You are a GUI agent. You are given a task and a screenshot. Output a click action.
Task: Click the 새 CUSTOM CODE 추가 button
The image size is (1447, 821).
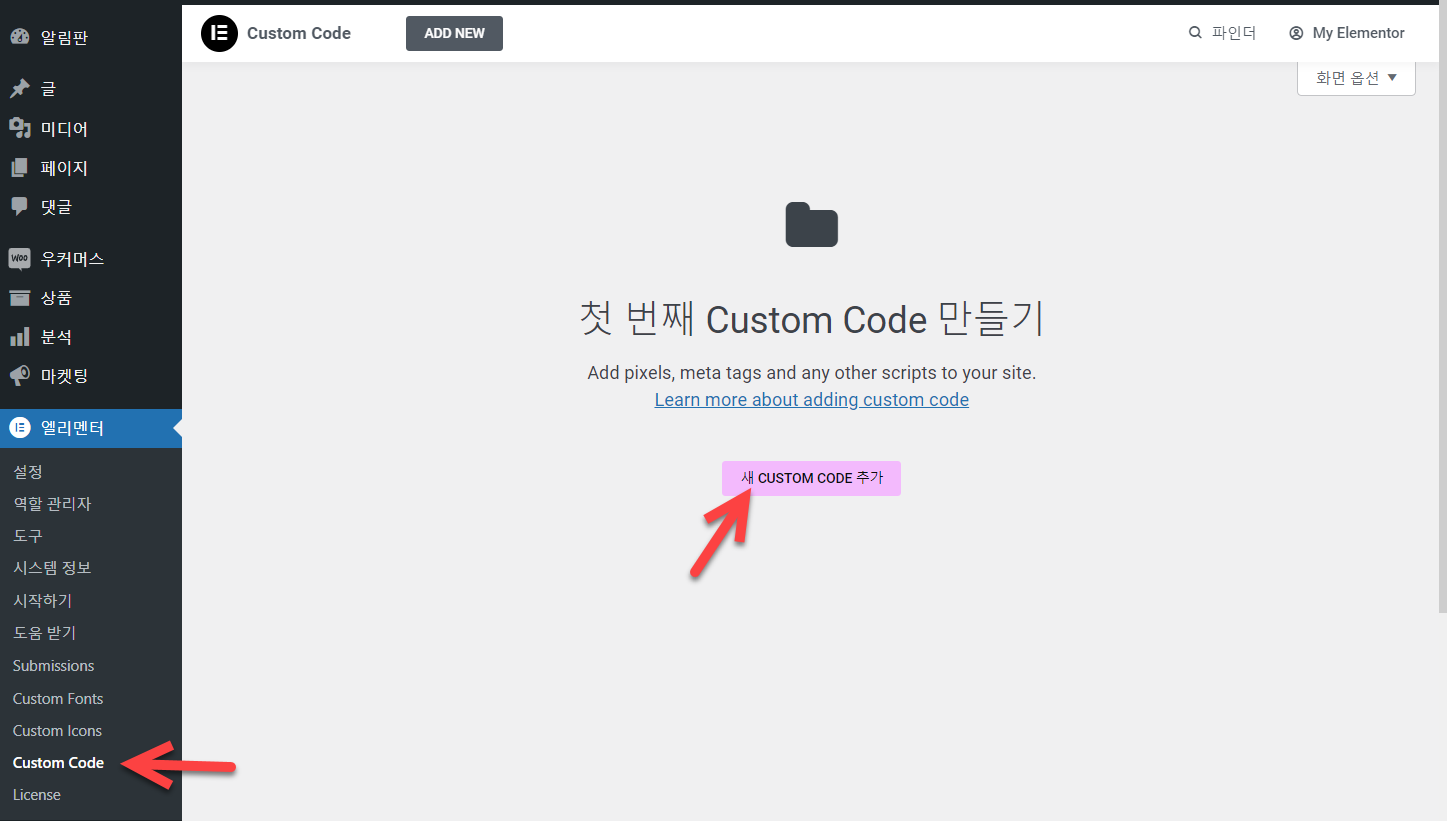pyautogui.click(x=811, y=478)
